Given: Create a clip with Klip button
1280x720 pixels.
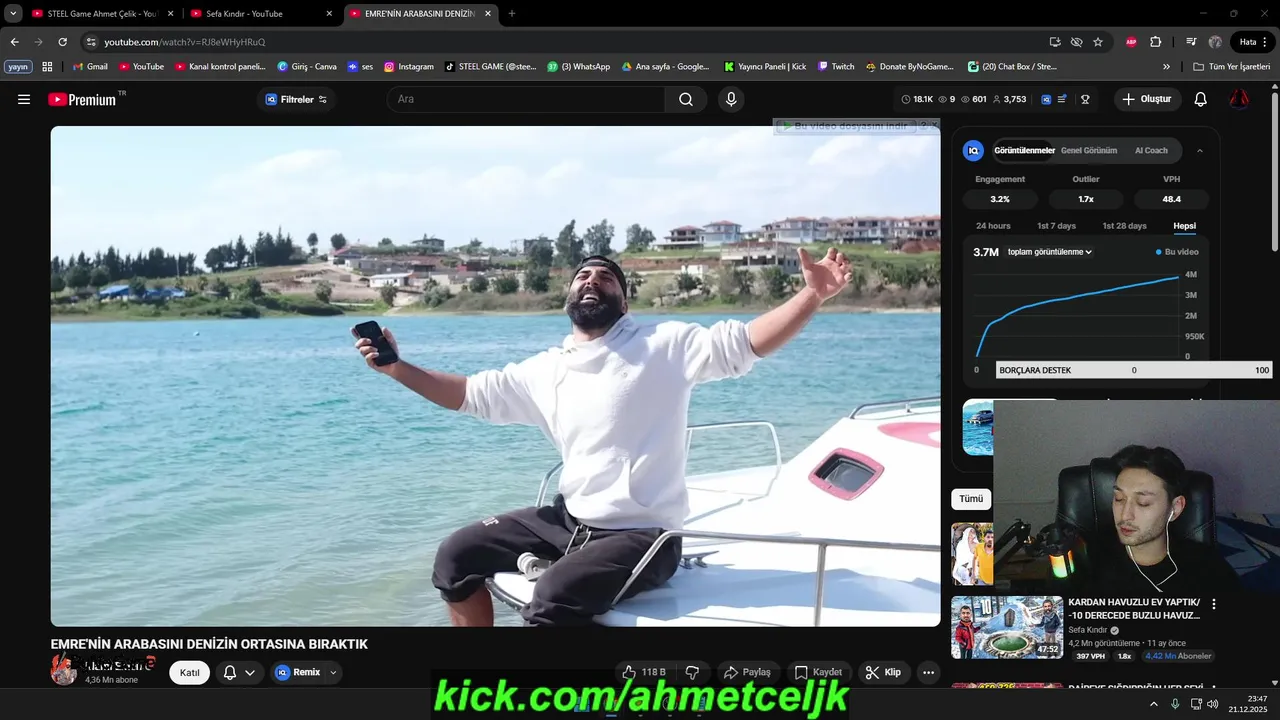Looking at the screenshot, I should (883, 672).
